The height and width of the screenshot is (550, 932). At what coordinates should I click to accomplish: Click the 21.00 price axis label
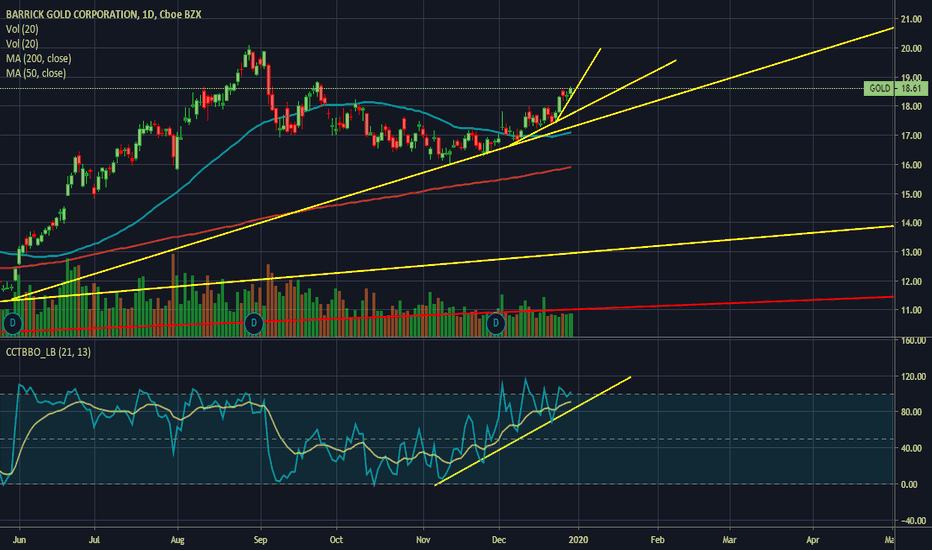[911, 19]
